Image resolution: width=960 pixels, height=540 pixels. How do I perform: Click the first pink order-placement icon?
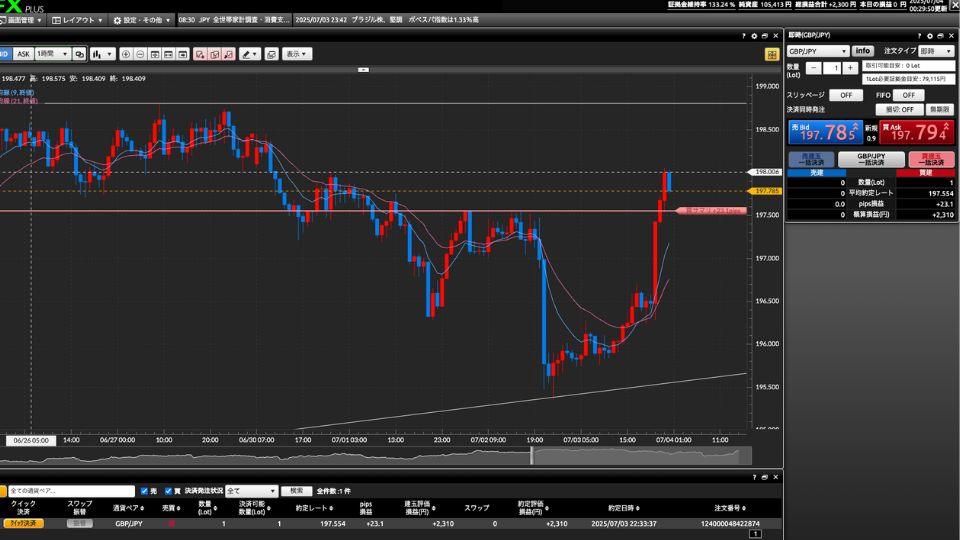(200, 54)
